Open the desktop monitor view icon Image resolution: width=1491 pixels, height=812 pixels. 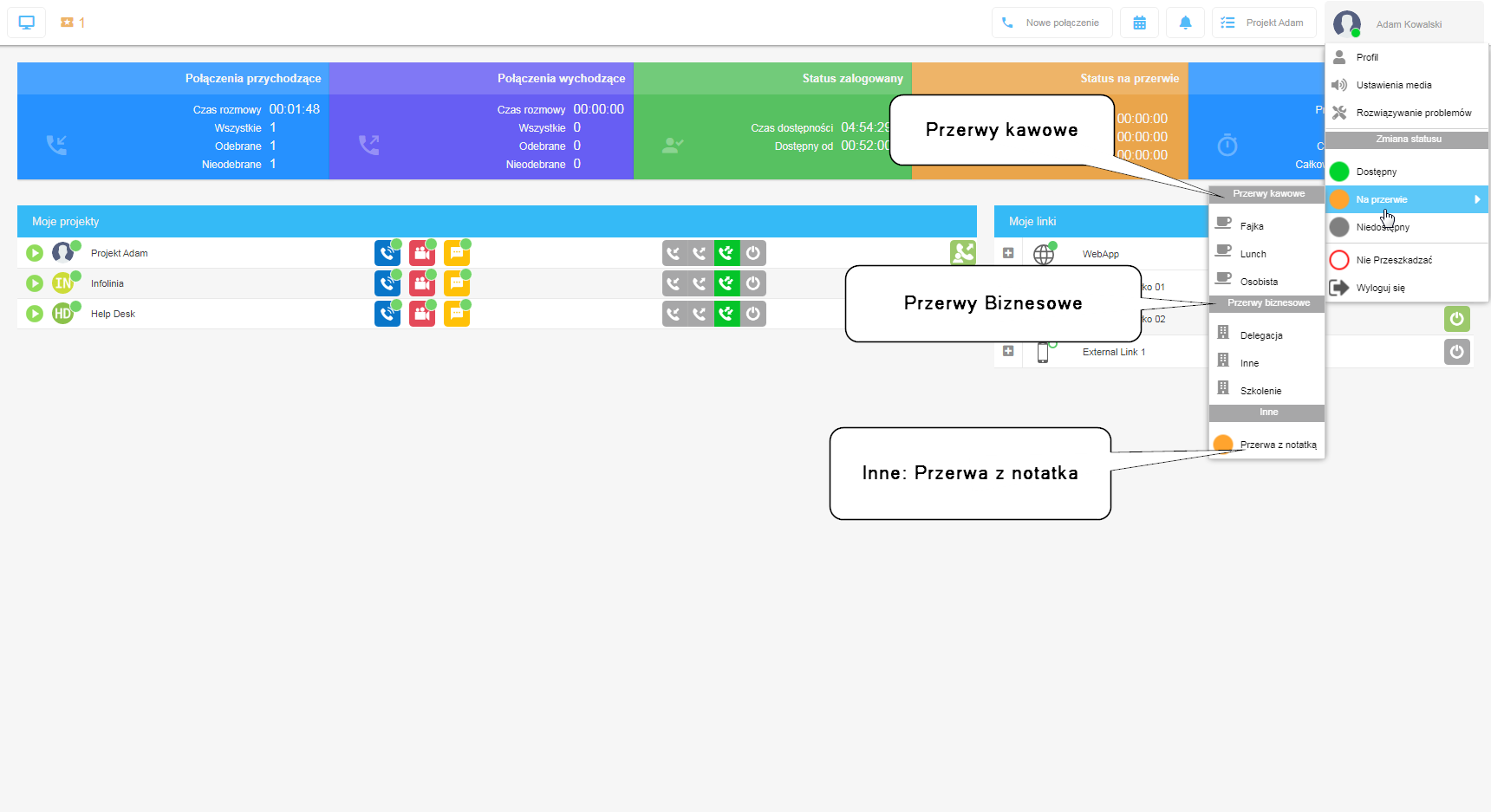26,23
